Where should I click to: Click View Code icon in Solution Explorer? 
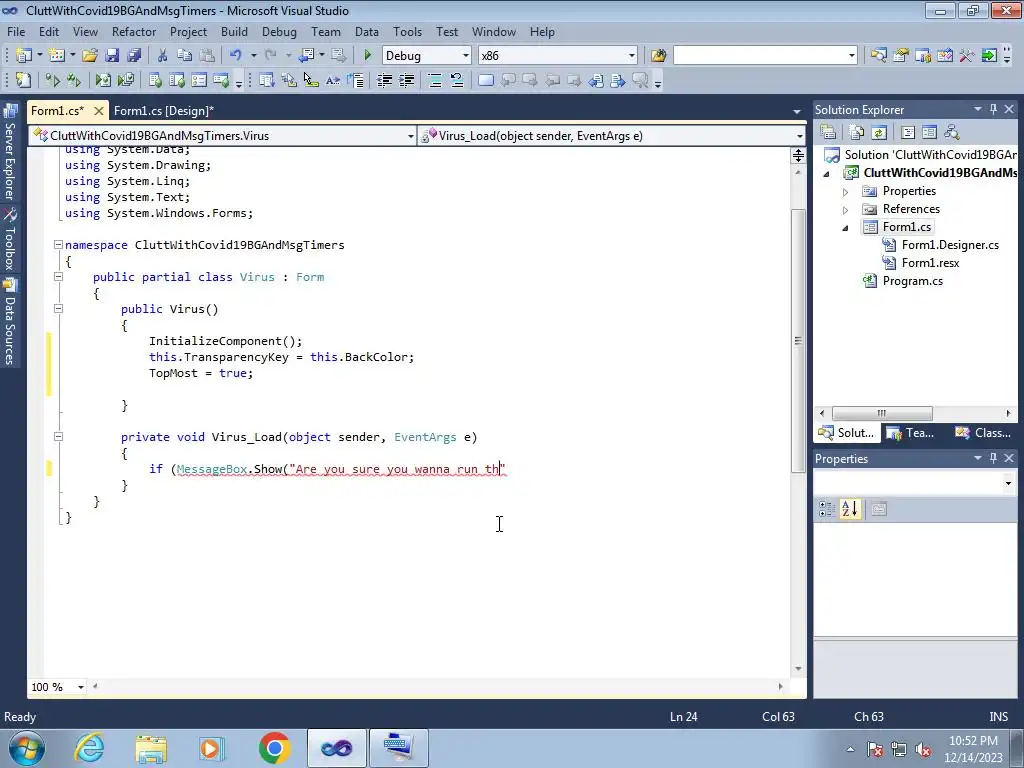point(908,133)
